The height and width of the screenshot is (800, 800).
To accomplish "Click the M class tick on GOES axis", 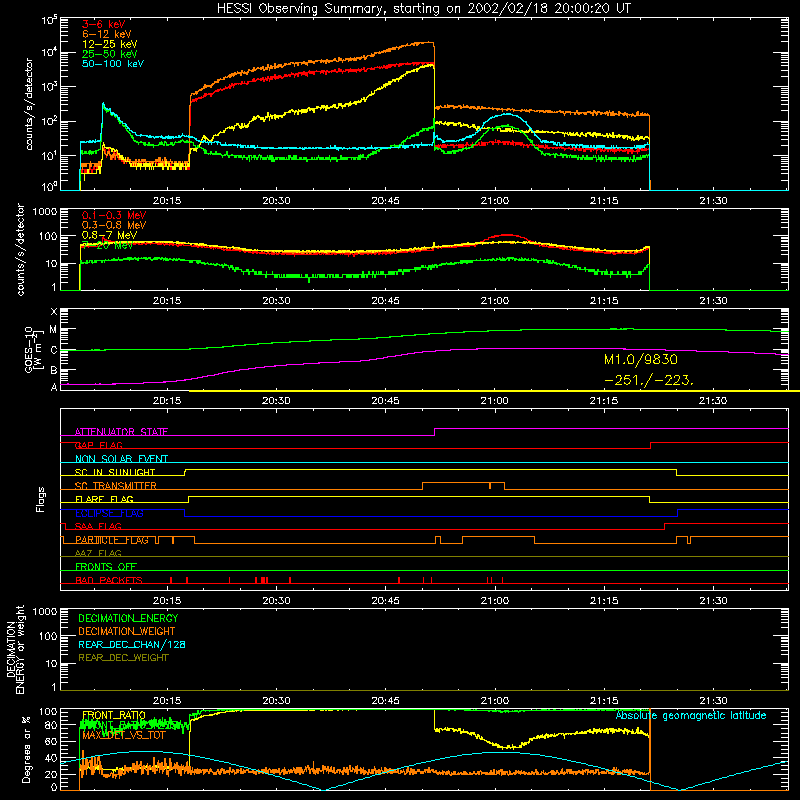I will pos(53,330).
